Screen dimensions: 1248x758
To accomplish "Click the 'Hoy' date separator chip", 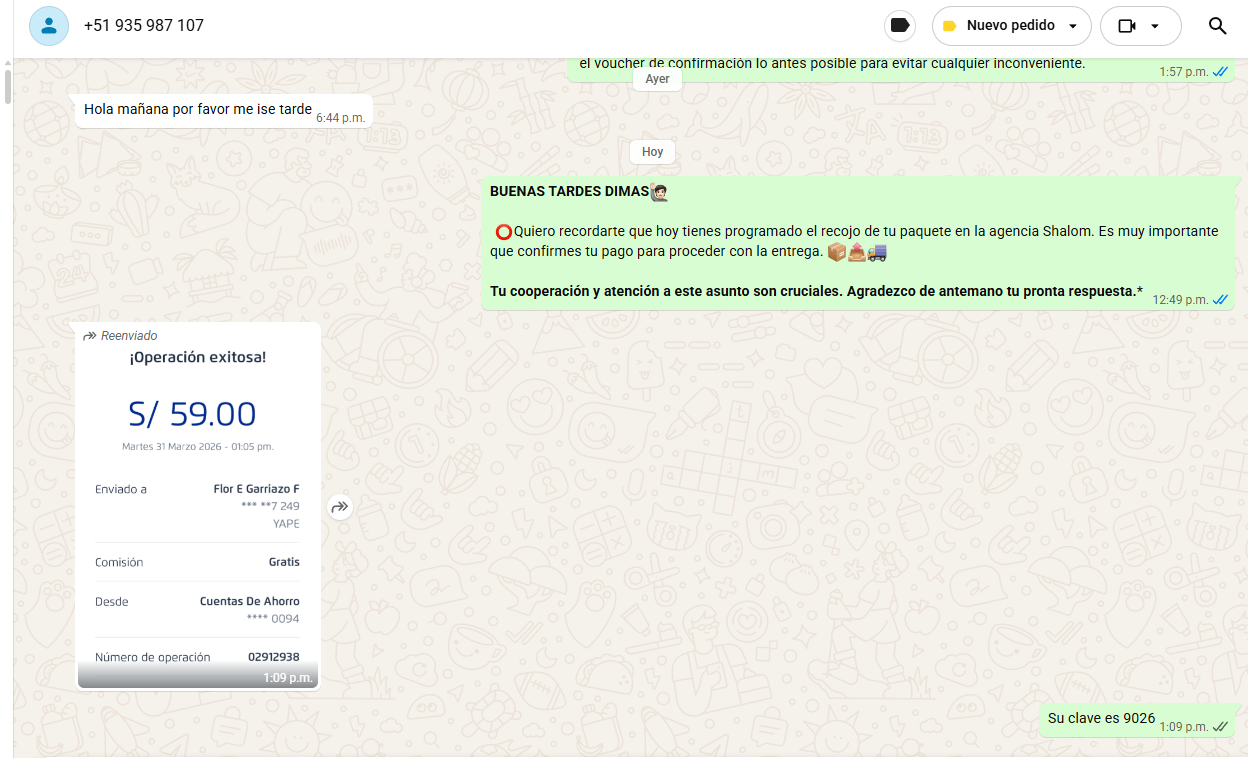I will coord(652,152).
